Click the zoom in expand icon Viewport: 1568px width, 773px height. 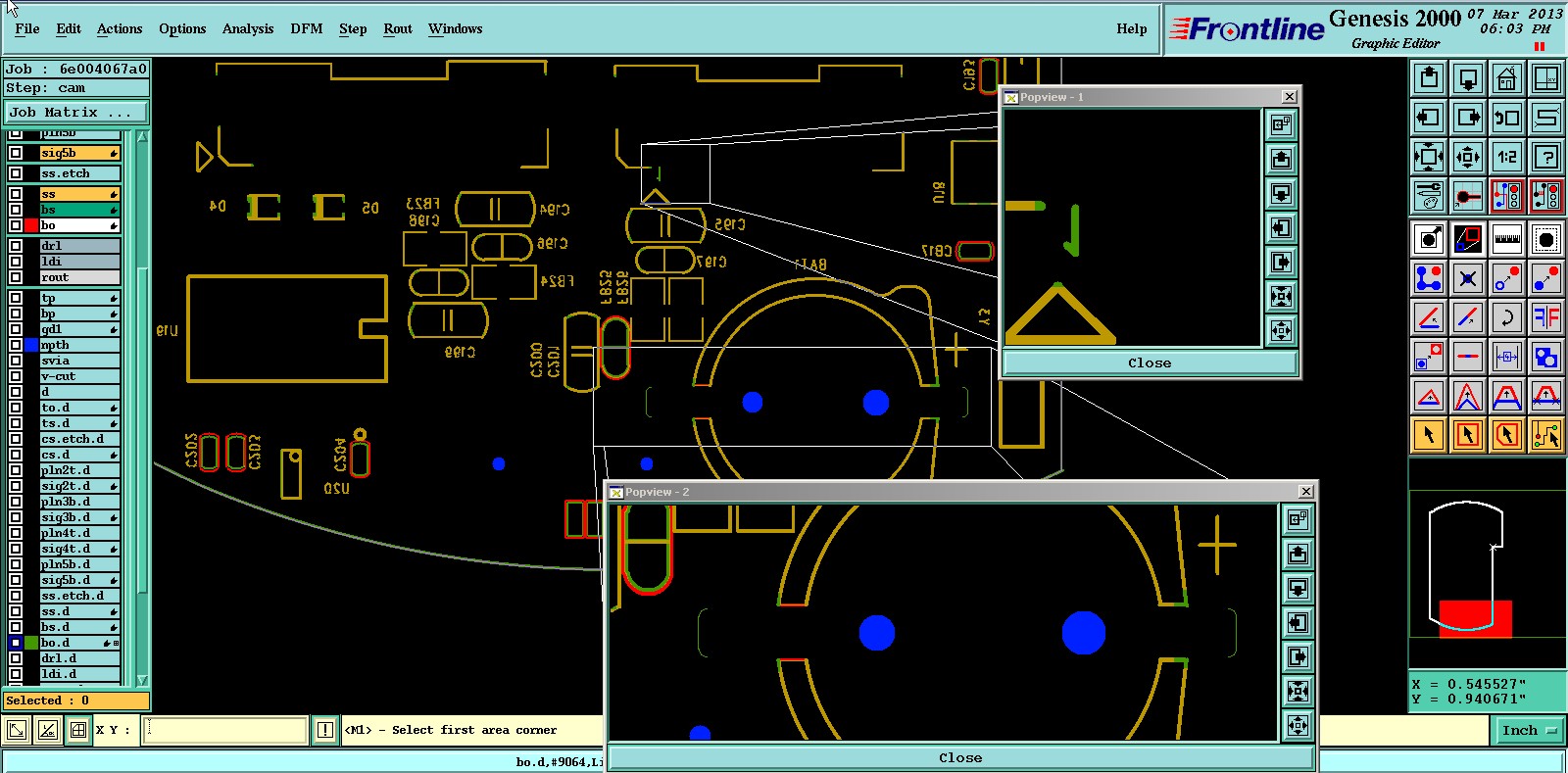point(1429,157)
